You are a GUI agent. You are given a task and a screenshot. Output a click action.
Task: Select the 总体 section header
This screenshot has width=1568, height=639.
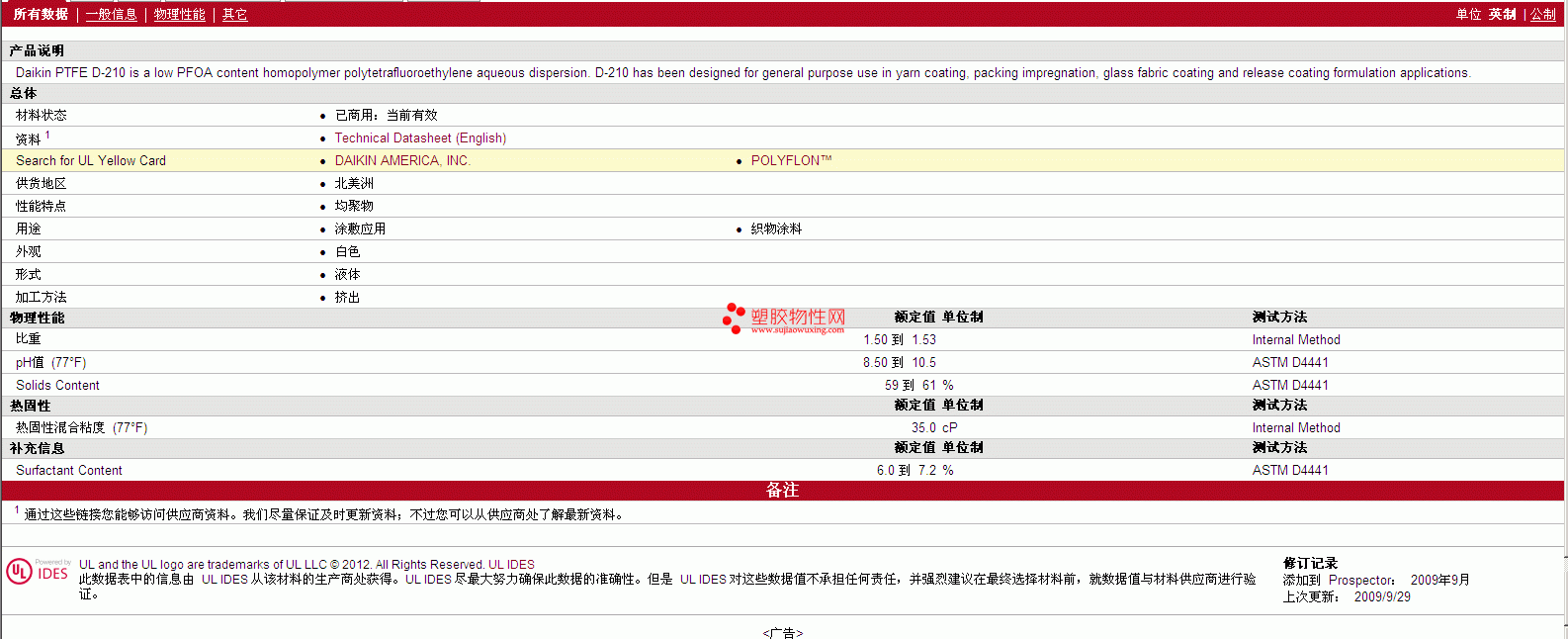tap(23, 93)
